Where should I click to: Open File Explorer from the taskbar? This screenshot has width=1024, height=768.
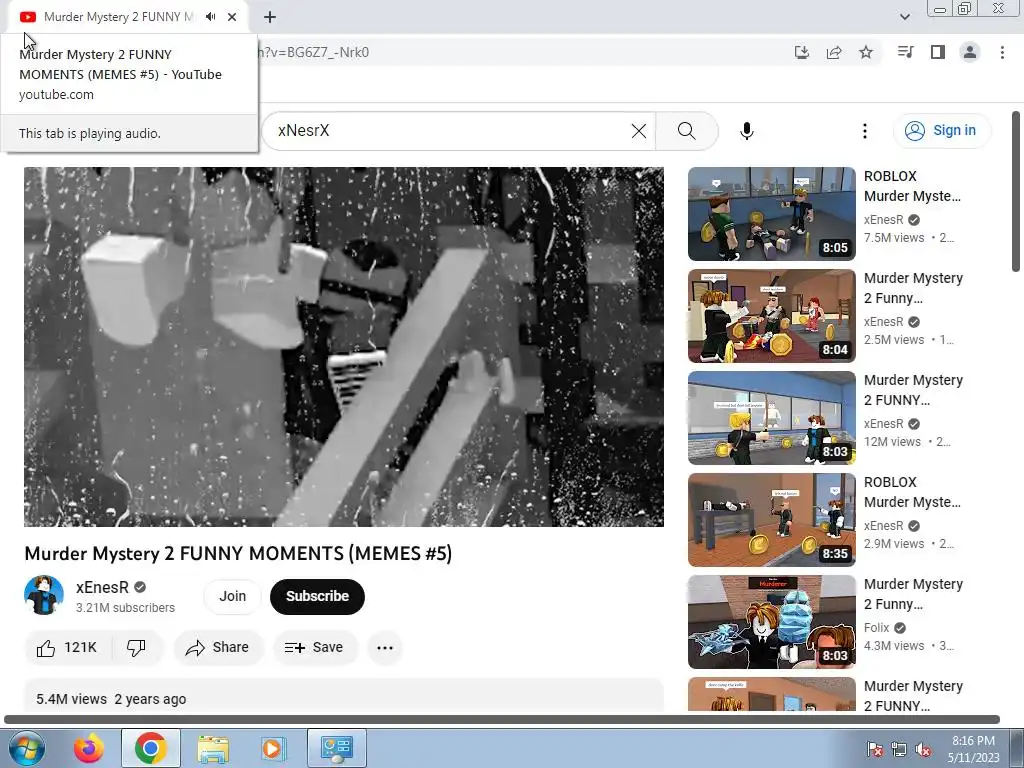click(x=213, y=748)
